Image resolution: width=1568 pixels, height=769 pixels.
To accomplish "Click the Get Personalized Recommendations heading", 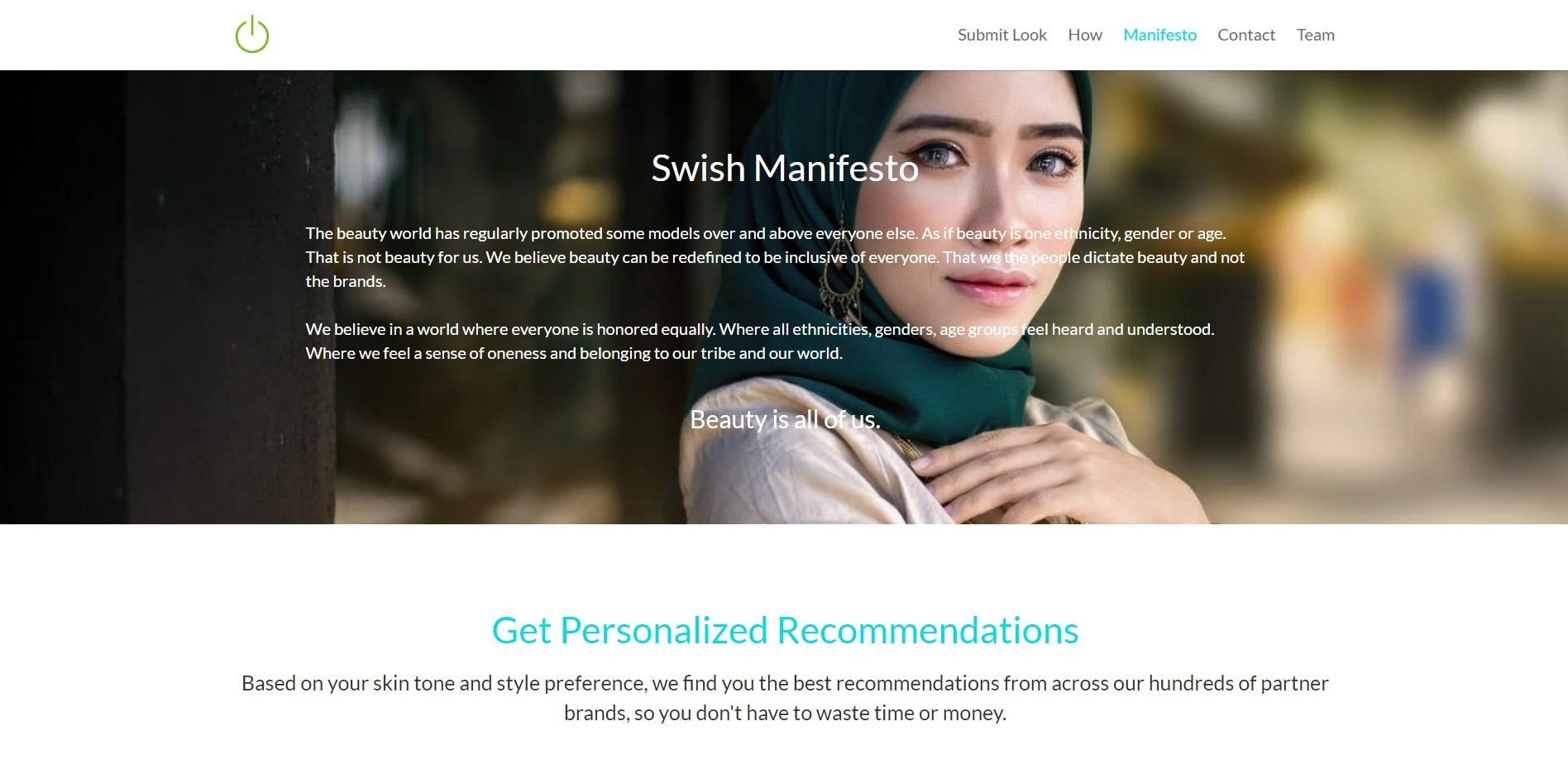I will (785, 630).
